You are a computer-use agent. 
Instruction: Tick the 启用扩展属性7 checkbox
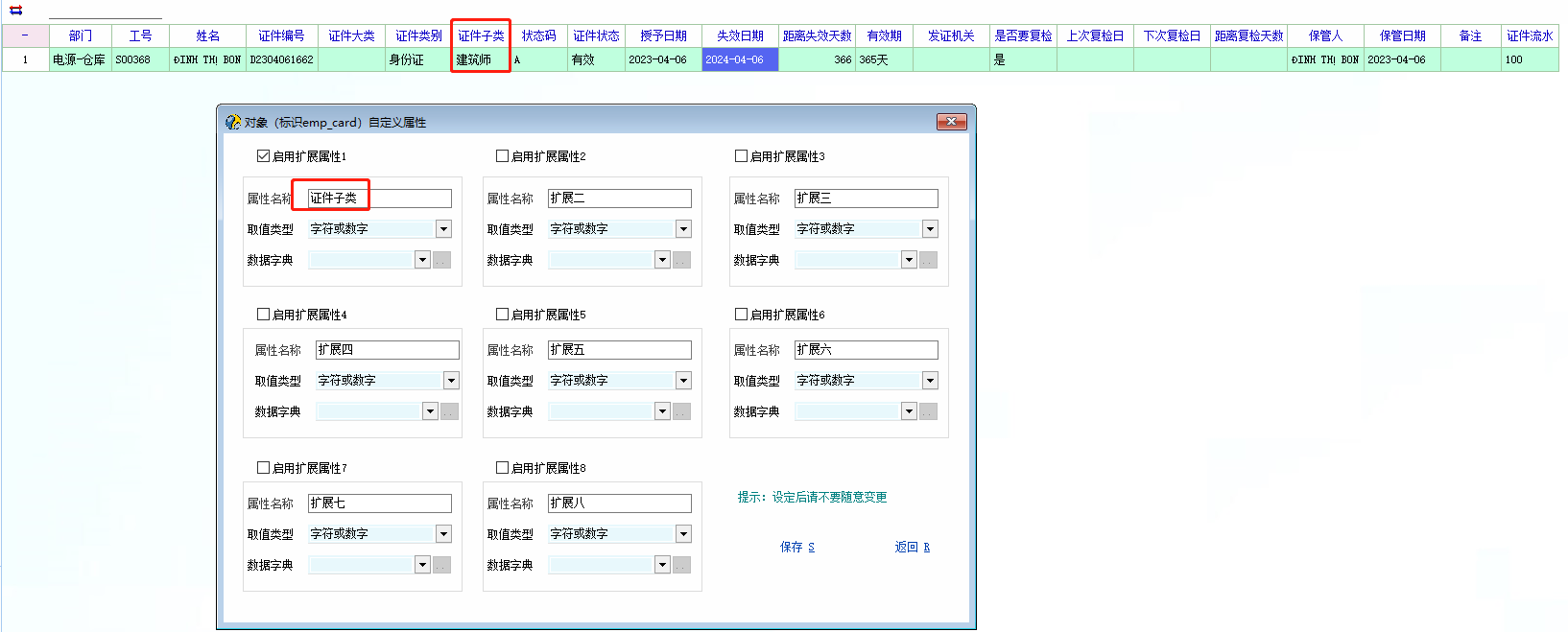pyautogui.click(x=263, y=467)
